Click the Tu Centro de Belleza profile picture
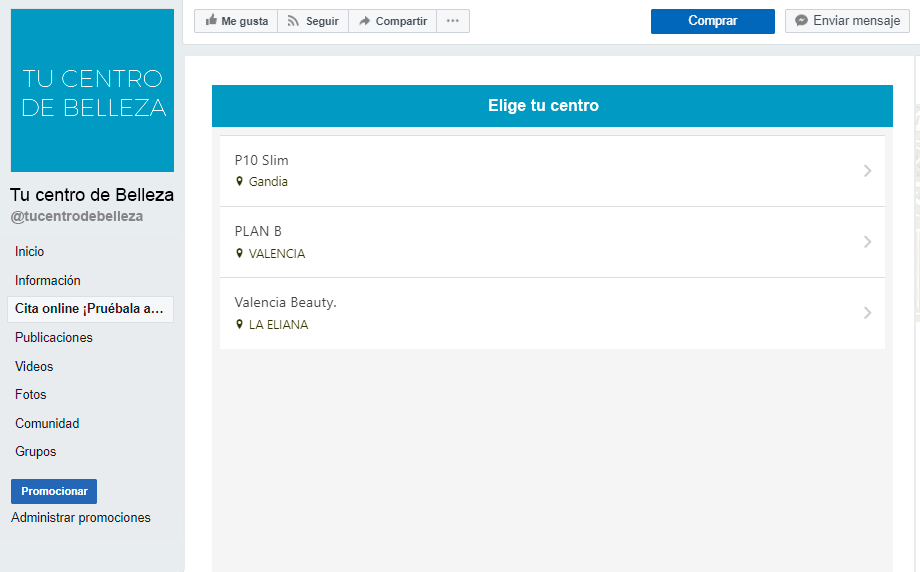Image resolution: width=920 pixels, height=572 pixels. (92, 90)
